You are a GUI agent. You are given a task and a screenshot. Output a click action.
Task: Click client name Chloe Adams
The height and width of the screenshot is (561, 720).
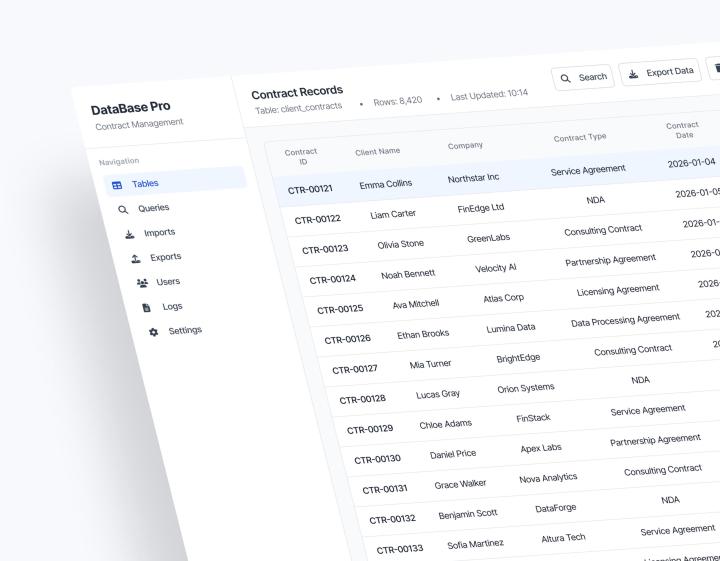coord(446,424)
